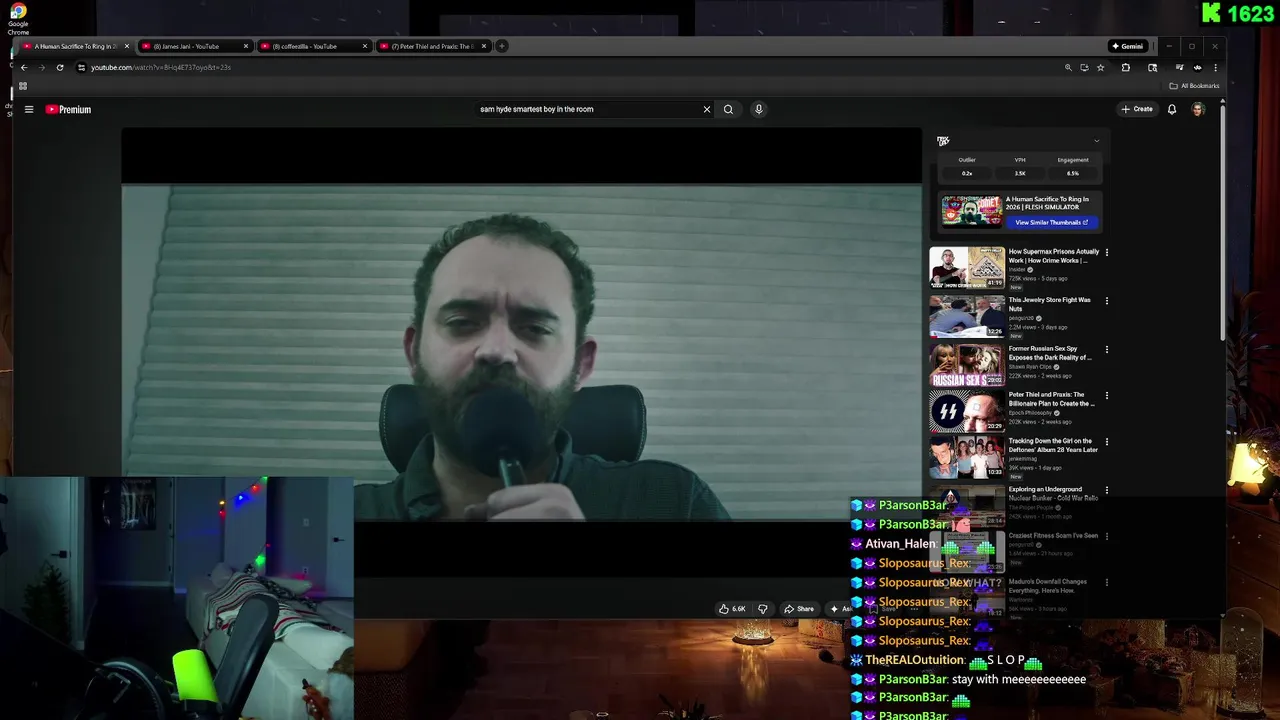Open options for How Supermax Prisons video
The width and height of the screenshot is (1280, 720).
1107,252
